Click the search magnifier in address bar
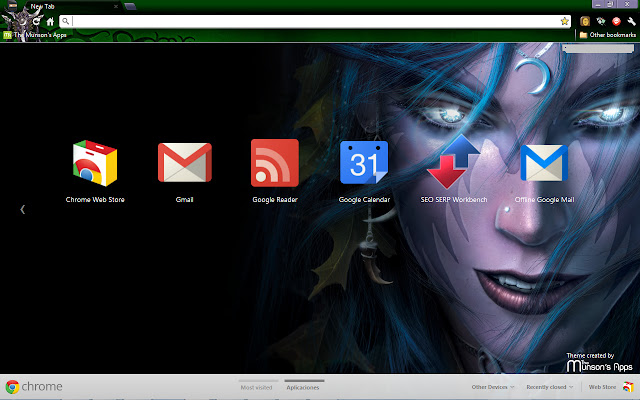 tap(66, 21)
